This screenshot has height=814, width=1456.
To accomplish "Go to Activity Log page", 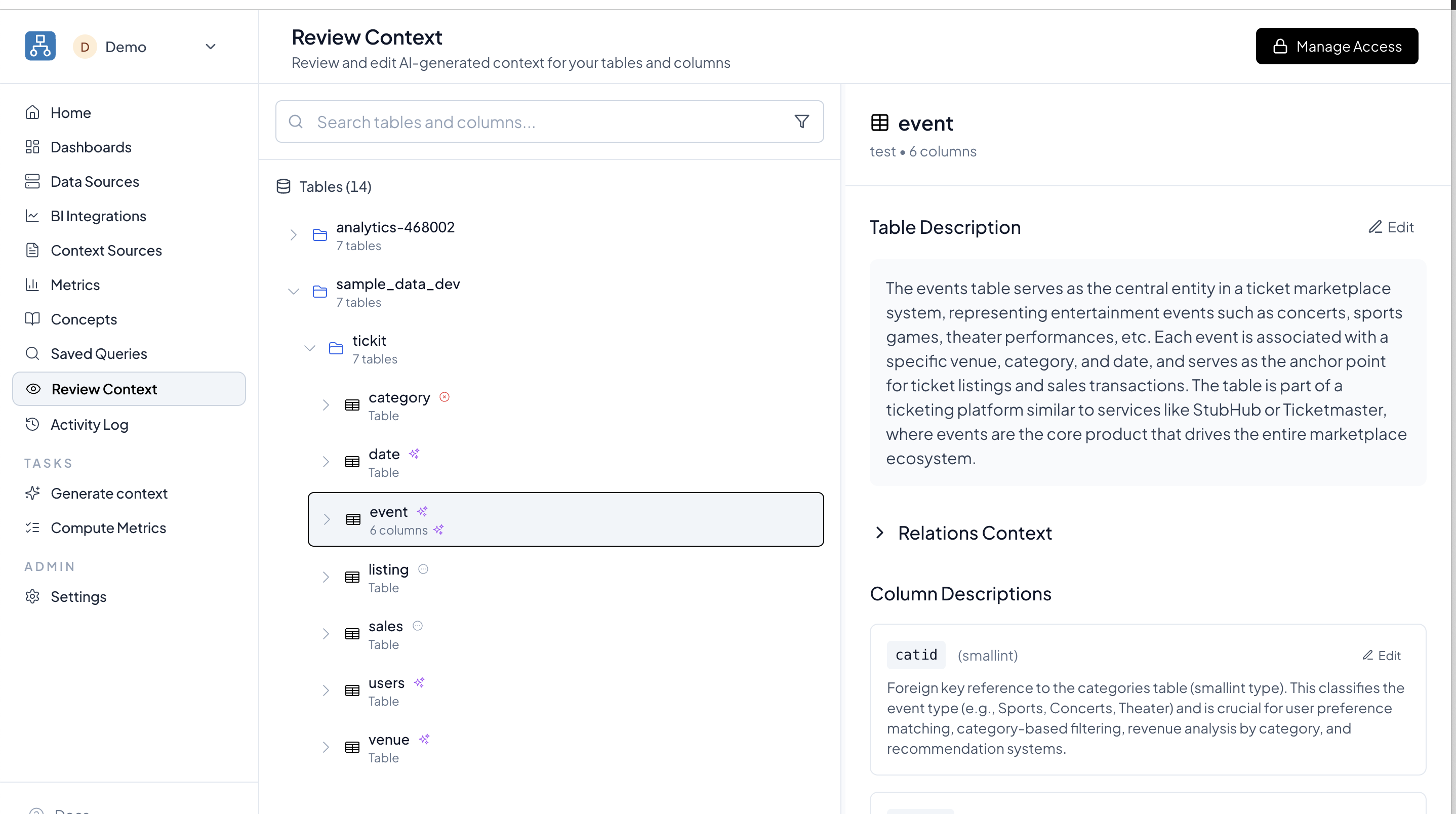I will (89, 425).
